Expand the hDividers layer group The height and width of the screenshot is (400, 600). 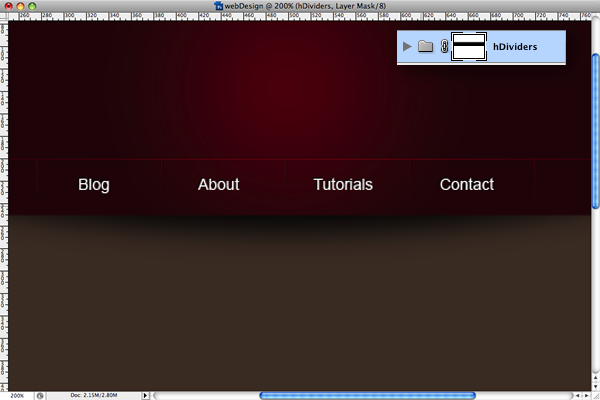(x=407, y=46)
